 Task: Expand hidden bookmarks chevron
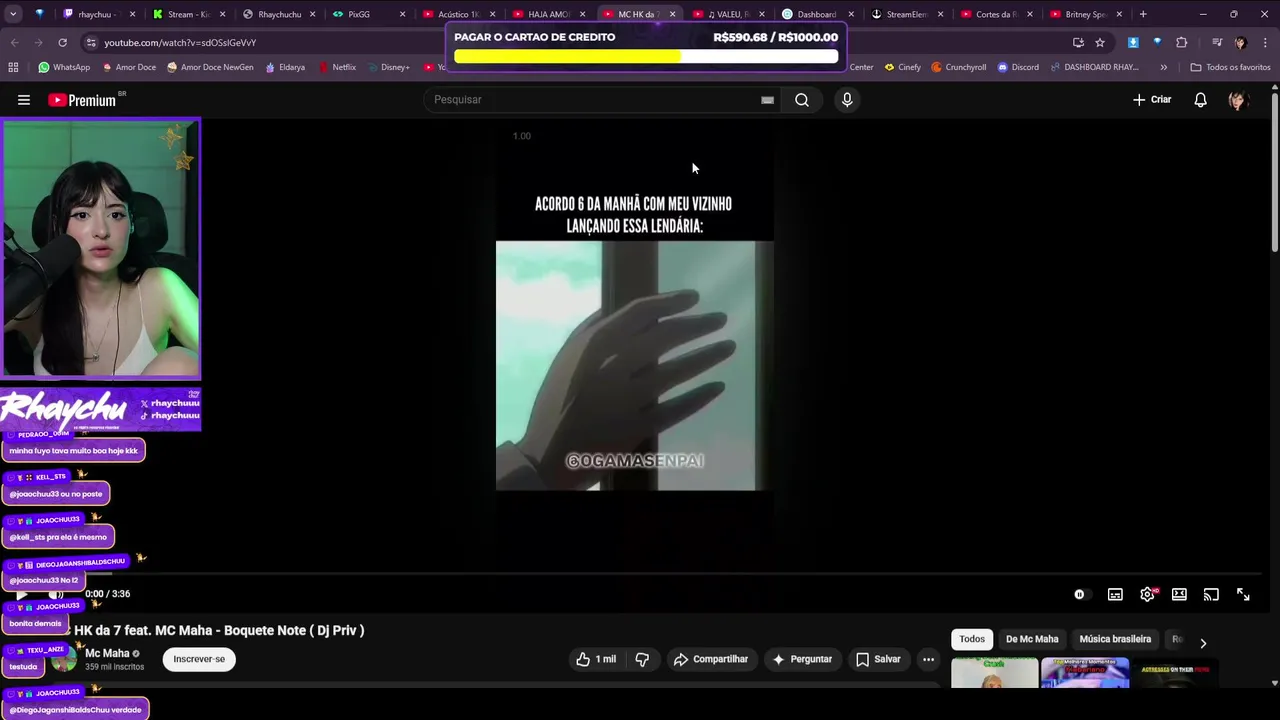[x=1163, y=67]
